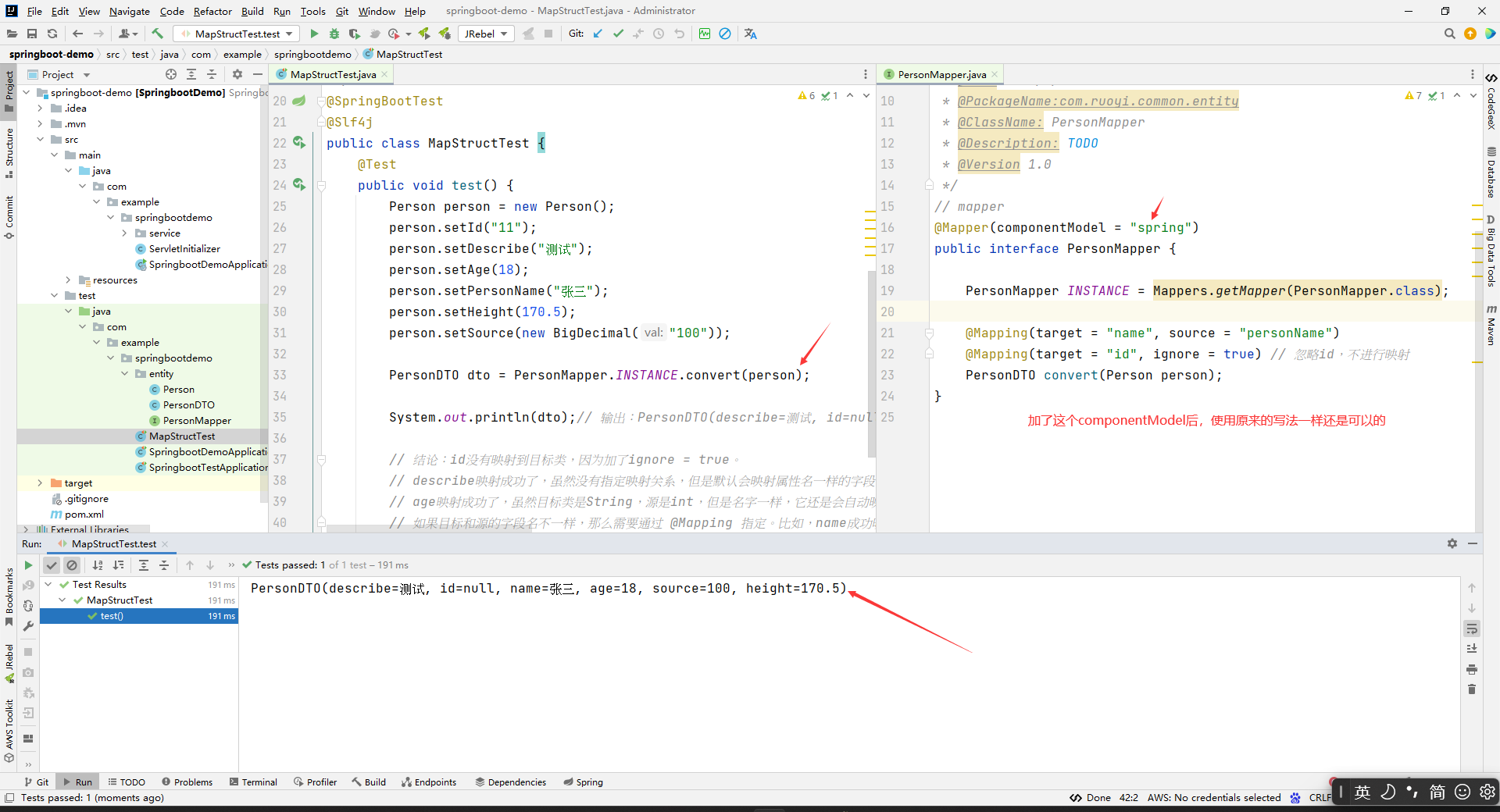The height and width of the screenshot is (812, 1500).
Task: Open the Terminal tool window tab
Action: [254, 782]
